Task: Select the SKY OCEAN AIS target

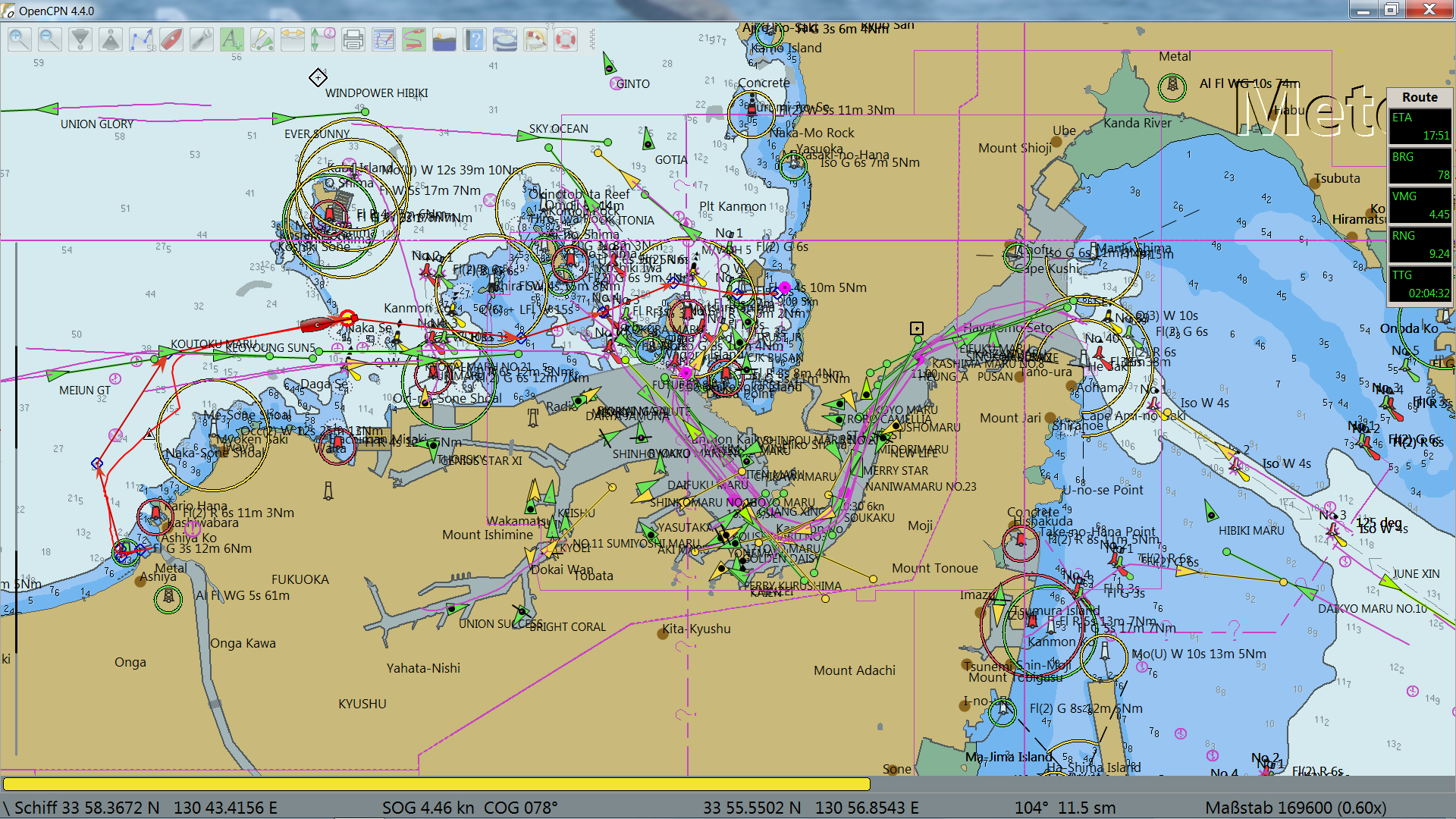Action: pyautogui.click(x=529, y=136)
